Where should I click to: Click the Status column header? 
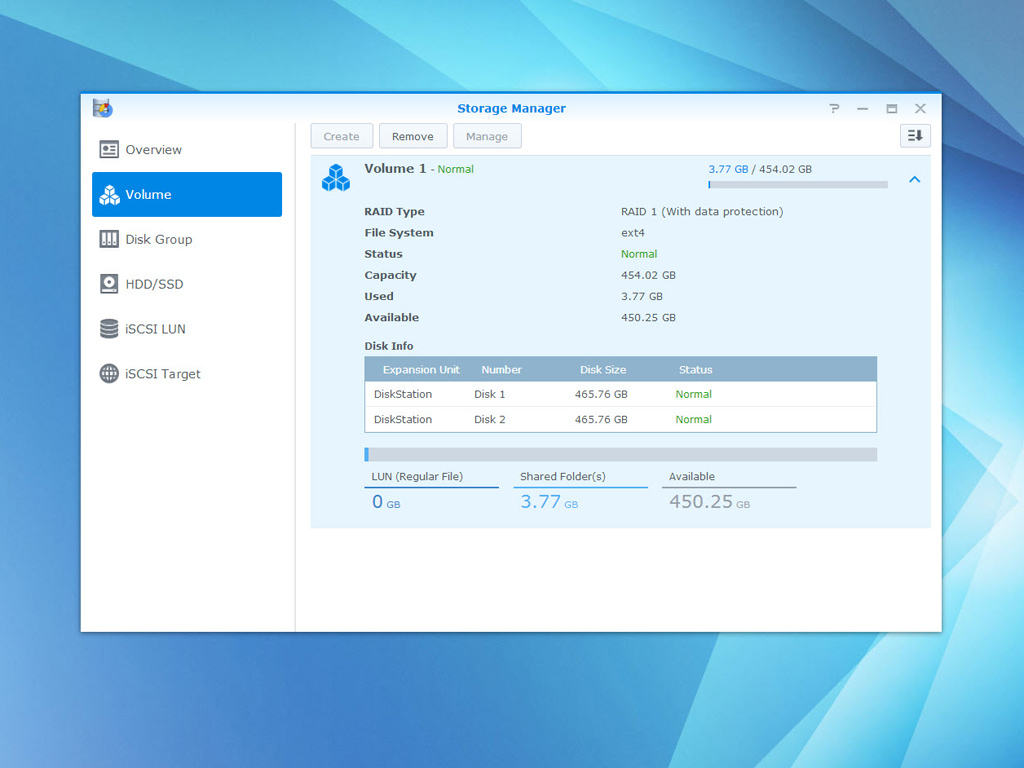(x=696, y=370)
